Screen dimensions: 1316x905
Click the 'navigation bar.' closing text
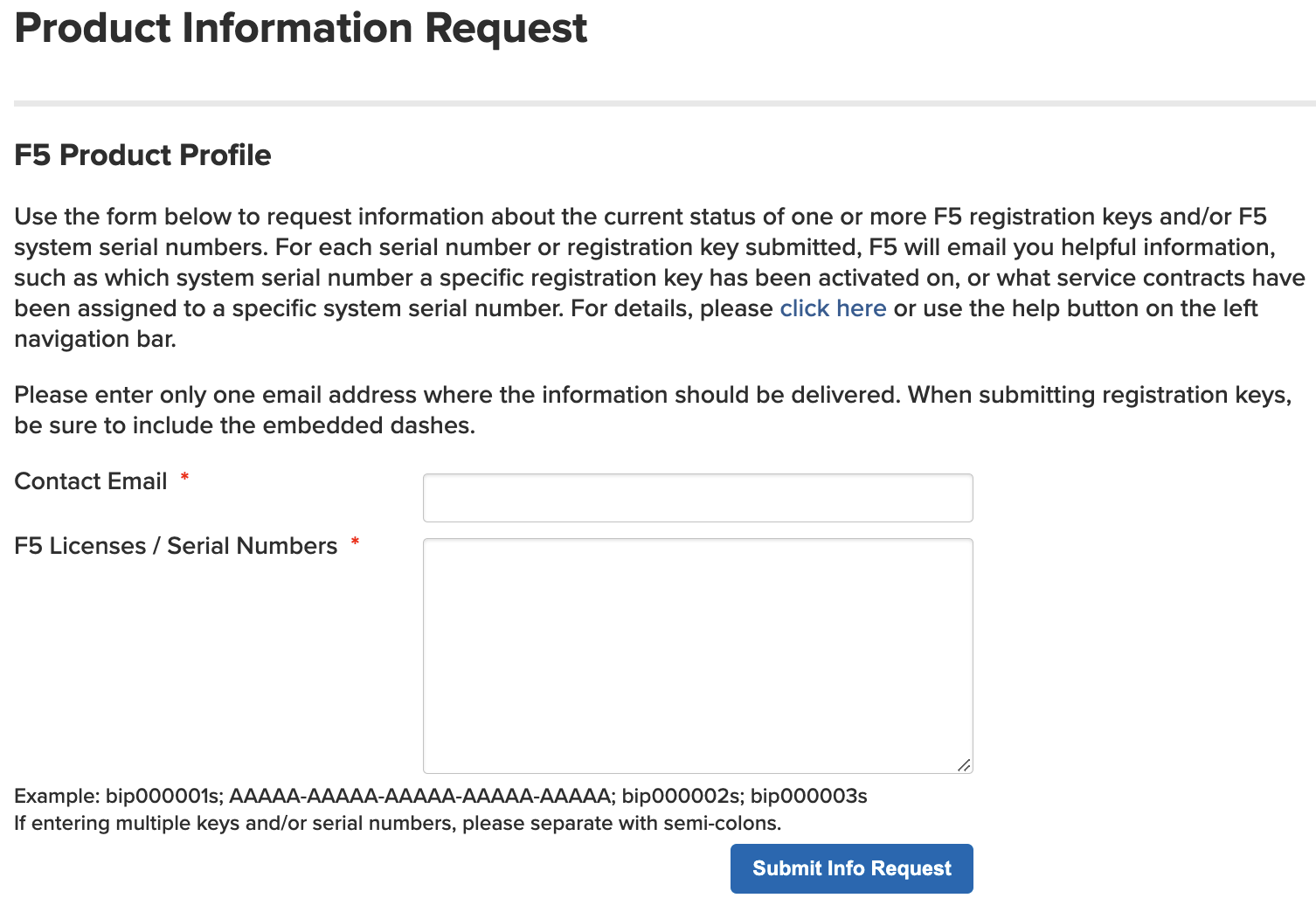(95, 339)
